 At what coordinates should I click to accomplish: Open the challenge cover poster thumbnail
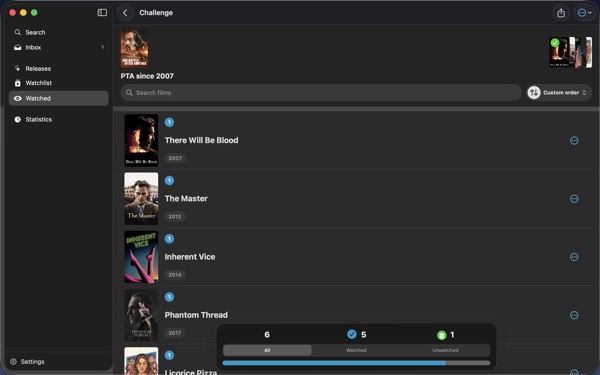[134, 47]
